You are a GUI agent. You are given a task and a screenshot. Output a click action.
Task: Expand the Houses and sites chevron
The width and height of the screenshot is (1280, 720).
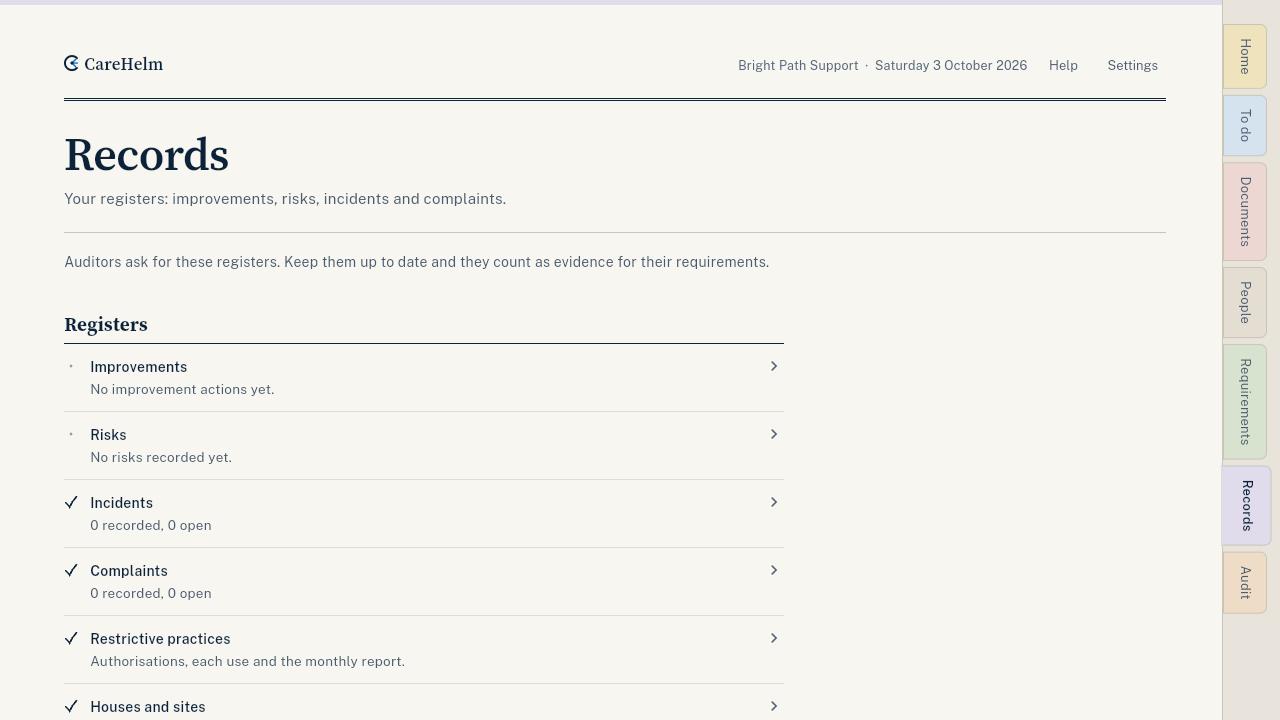point(773,706)
